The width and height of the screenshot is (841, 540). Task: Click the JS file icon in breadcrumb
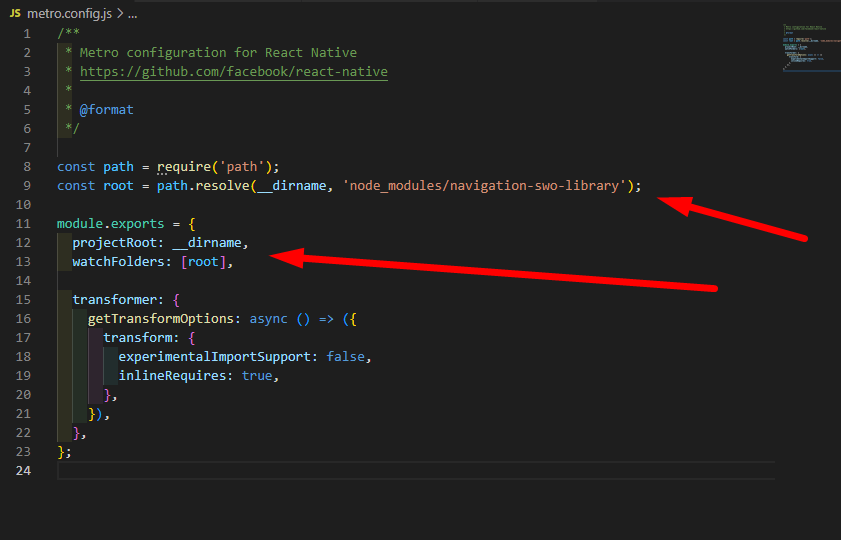pos(14,14)
